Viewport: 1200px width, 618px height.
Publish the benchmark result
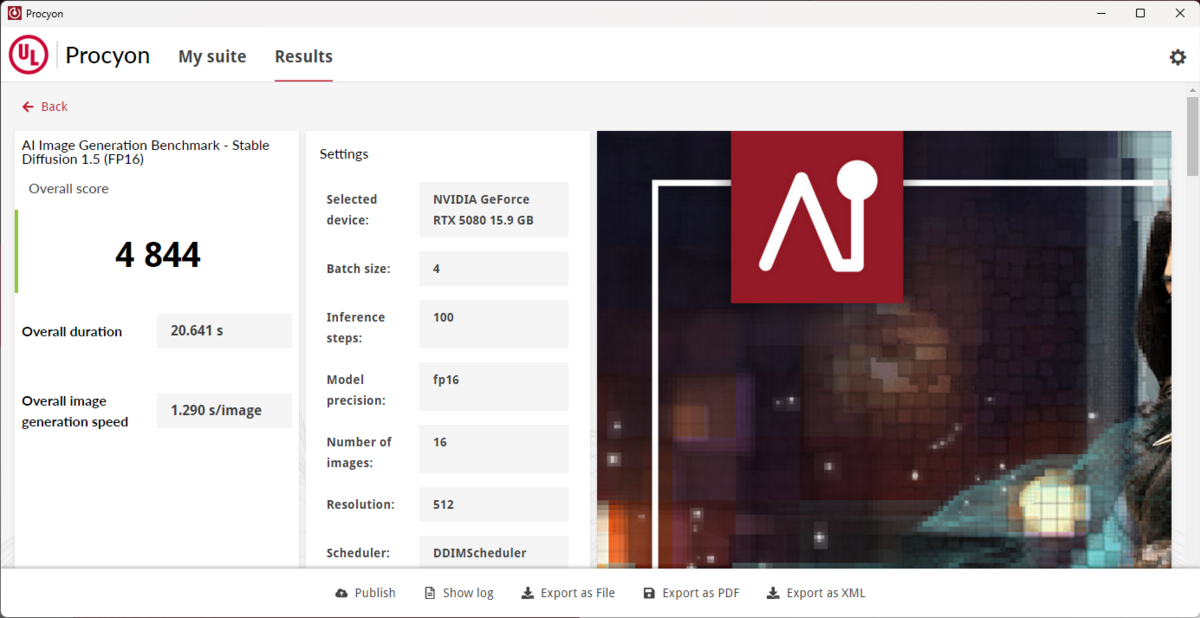(x=365, y=593)
